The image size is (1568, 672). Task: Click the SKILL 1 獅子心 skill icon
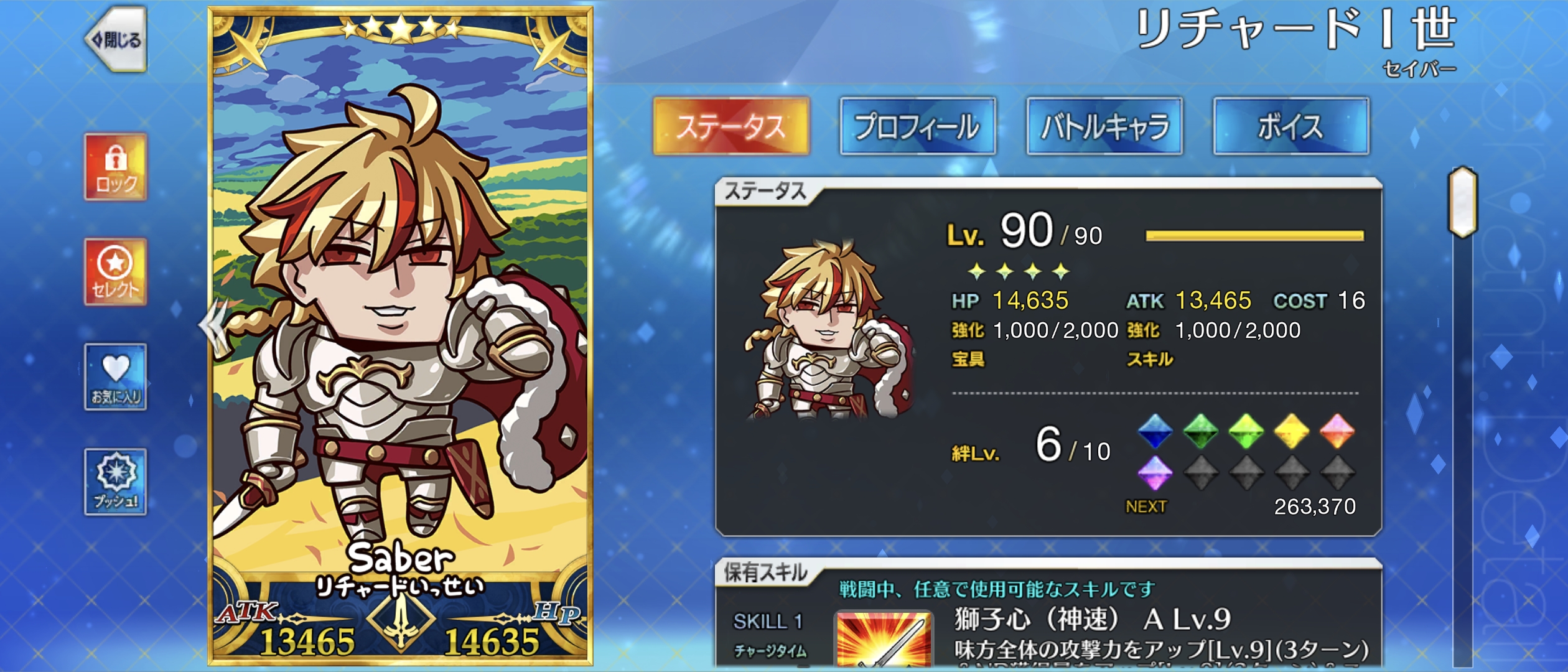(884, 640)
